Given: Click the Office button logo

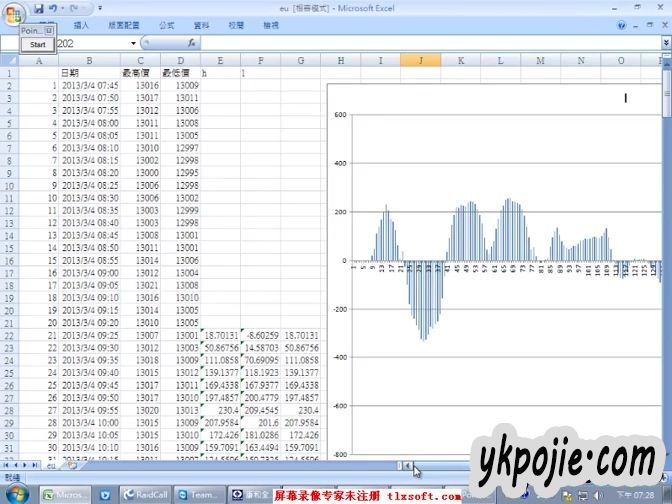Looking at the screenshot, I should coord(13,12).
